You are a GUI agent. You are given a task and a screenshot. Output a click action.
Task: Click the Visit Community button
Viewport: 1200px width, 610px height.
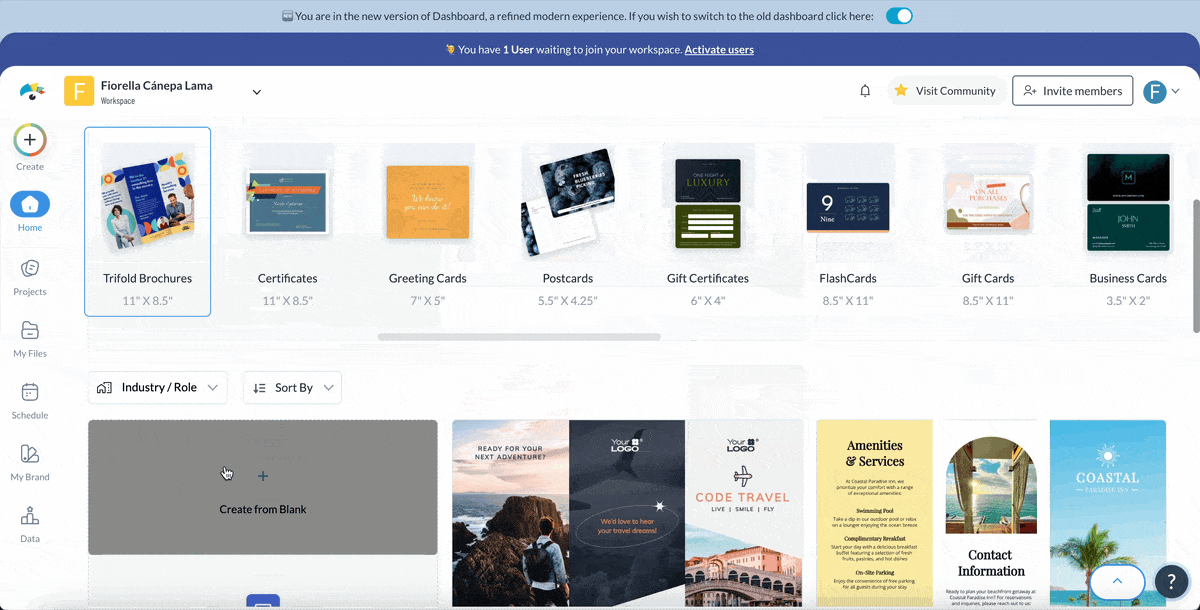(945, 91)
